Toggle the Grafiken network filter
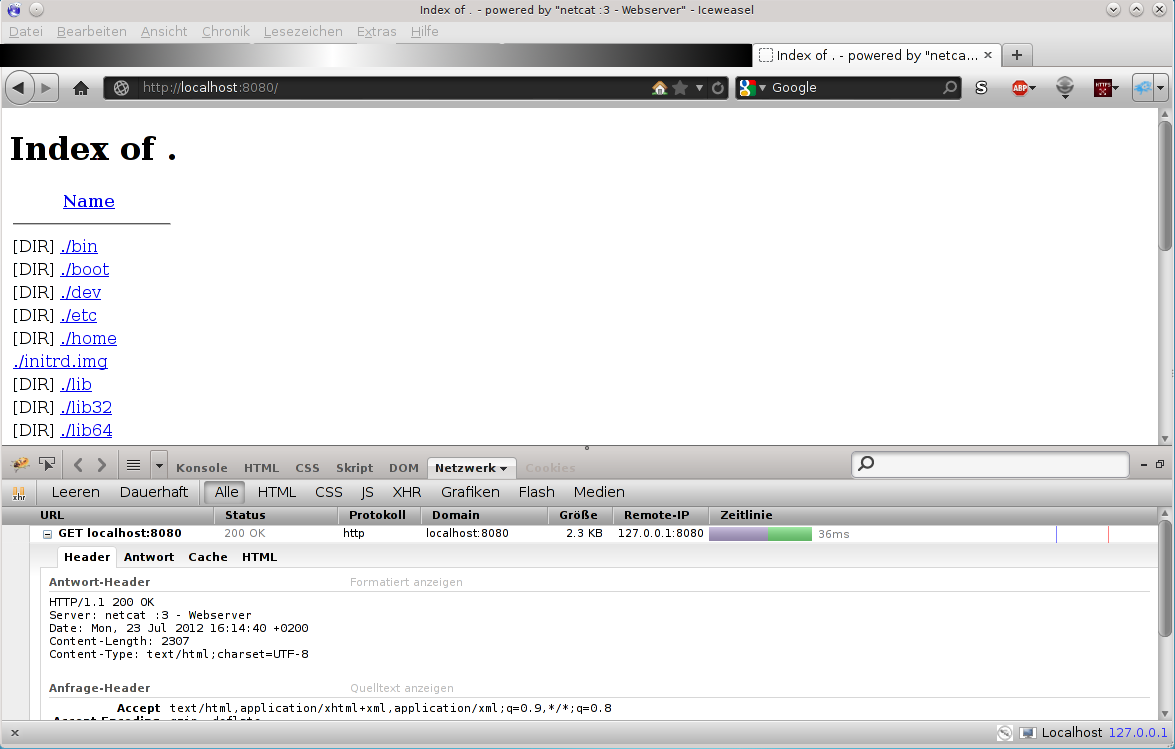The image size is (1175, 749). click(470, 492)
